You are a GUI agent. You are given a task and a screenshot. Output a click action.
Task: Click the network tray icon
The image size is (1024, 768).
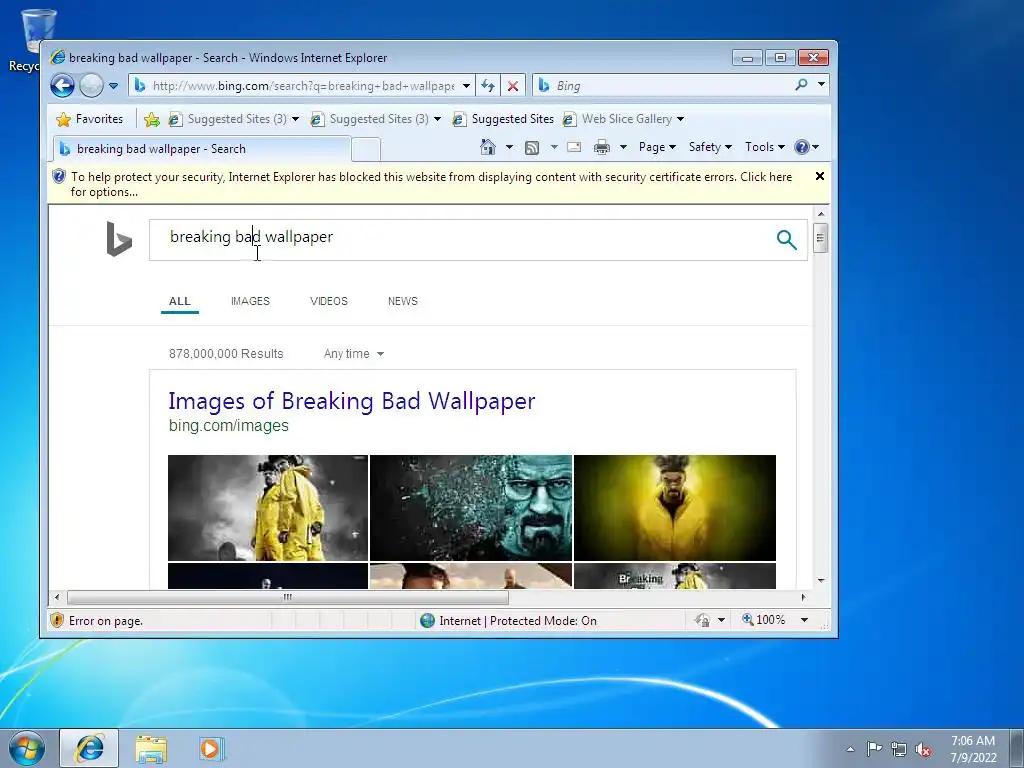point(899,749)
